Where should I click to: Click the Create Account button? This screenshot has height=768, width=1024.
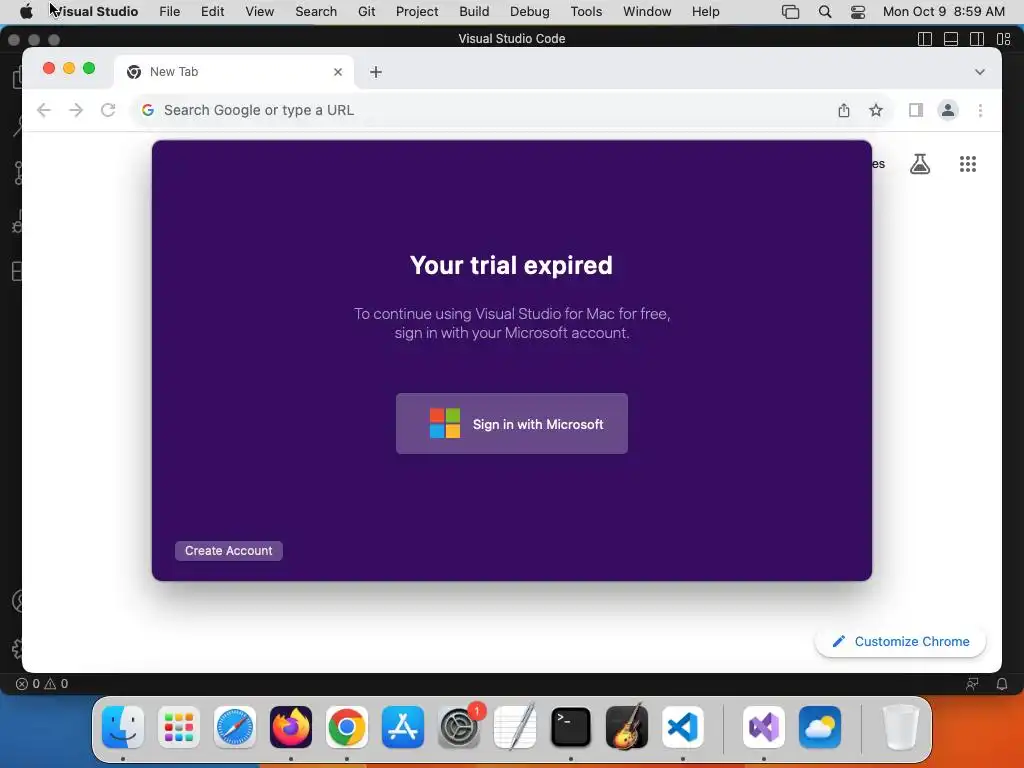pyautogui.click(x=229, y=551)
